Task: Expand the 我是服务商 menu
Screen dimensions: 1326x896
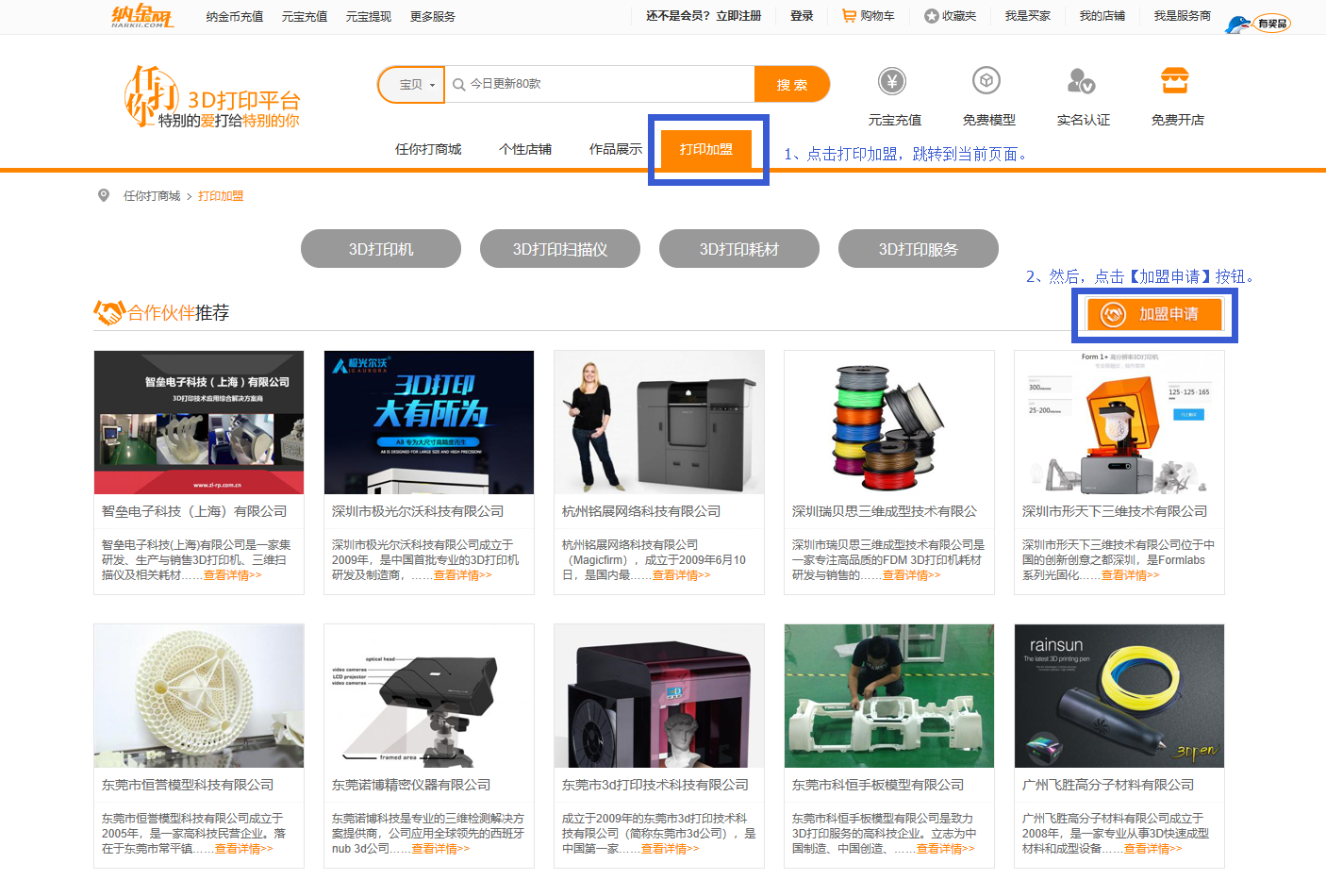Action: [1182, 16]
